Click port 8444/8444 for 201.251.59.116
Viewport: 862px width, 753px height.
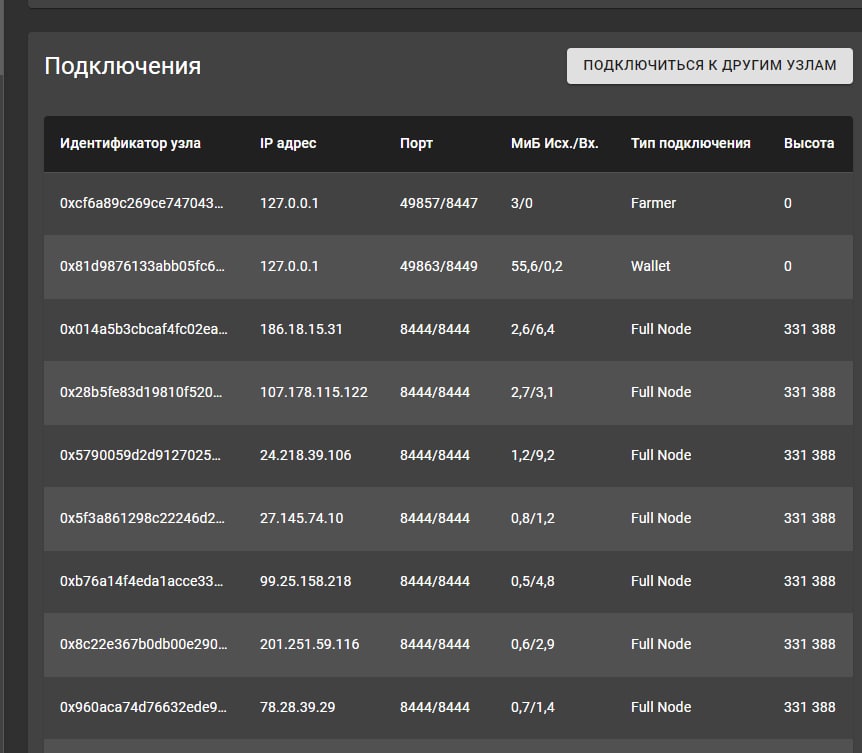(435, 644)
